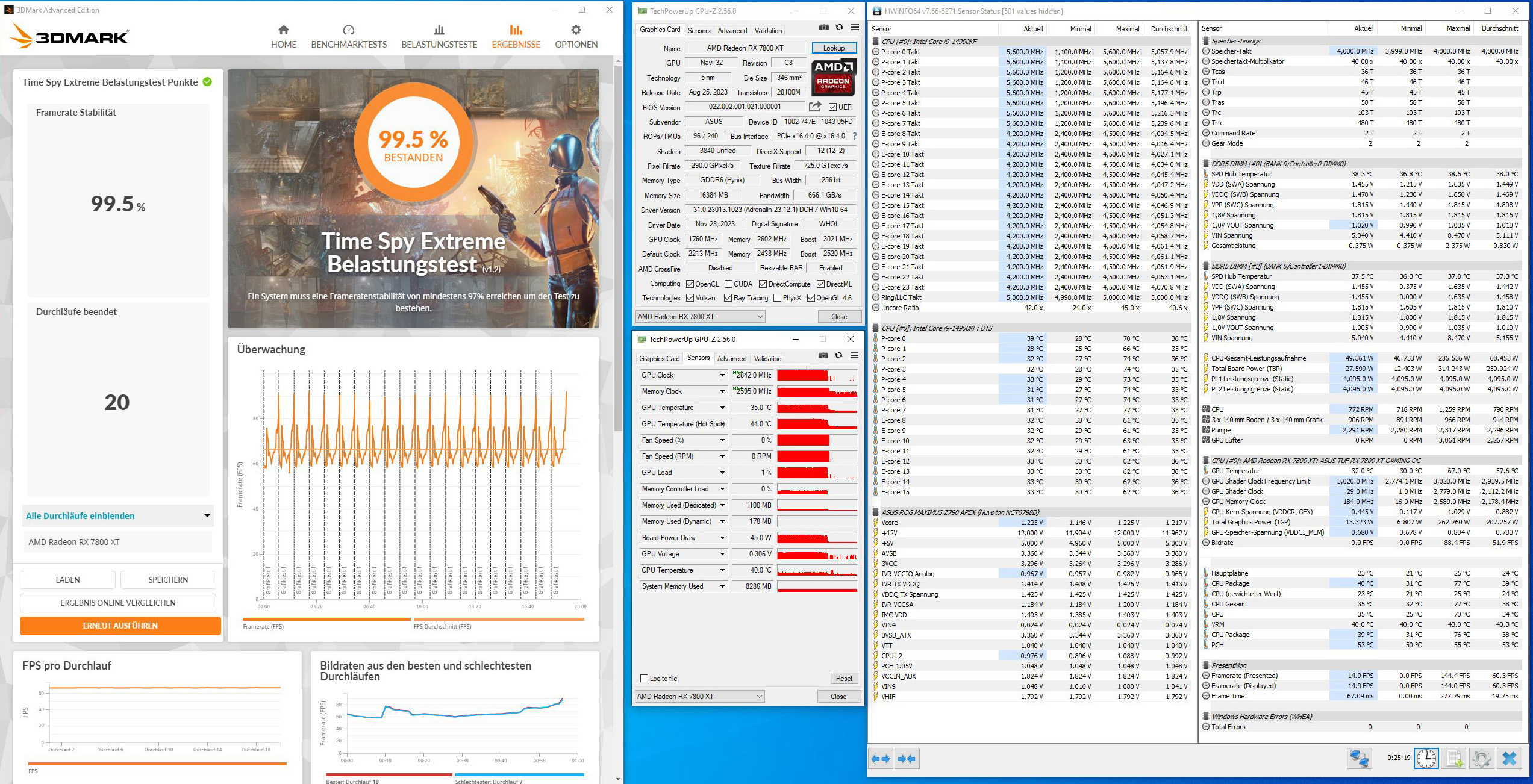Enable the Log to file checkbox

pos(644,679)
